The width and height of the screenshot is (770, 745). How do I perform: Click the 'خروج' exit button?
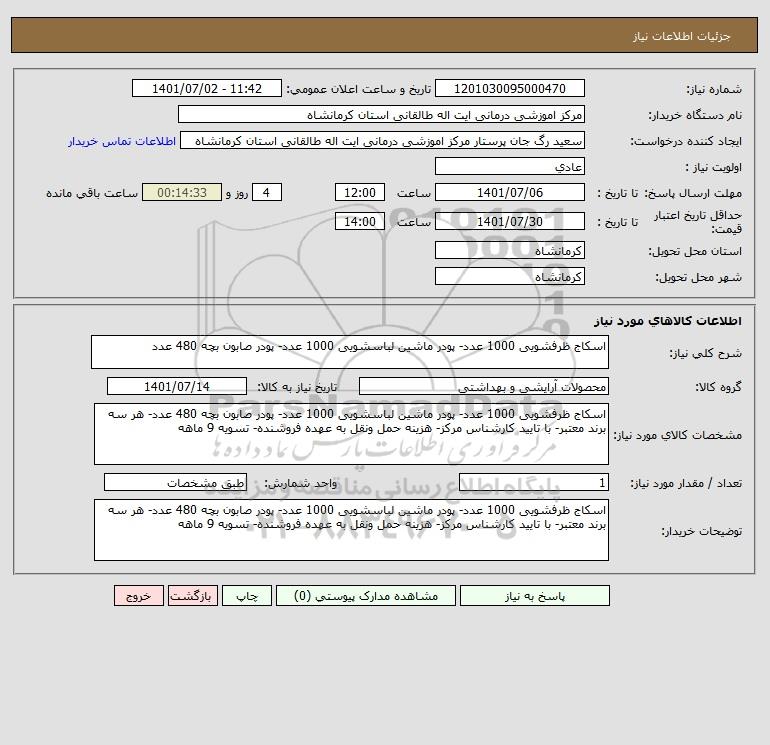click(138, 596)
